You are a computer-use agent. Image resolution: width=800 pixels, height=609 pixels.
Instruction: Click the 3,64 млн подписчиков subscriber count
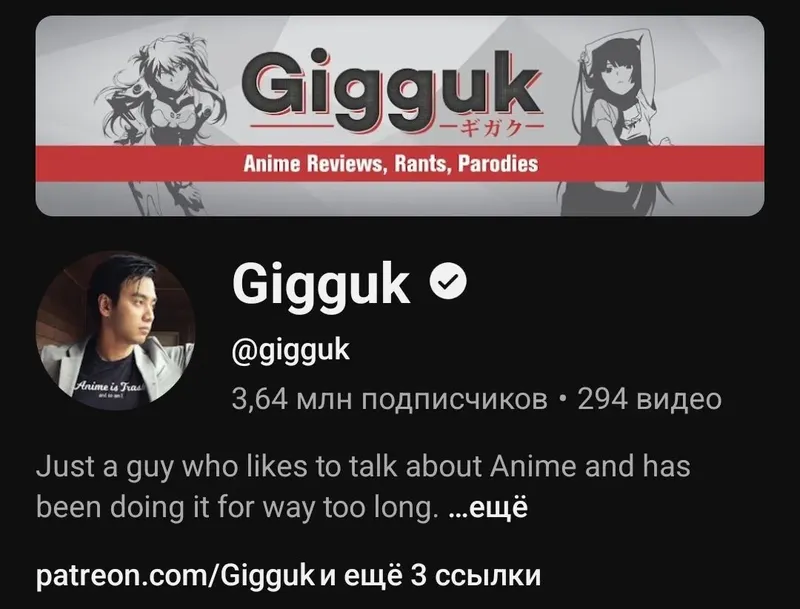pyautogui.click(x=389, y=399)
